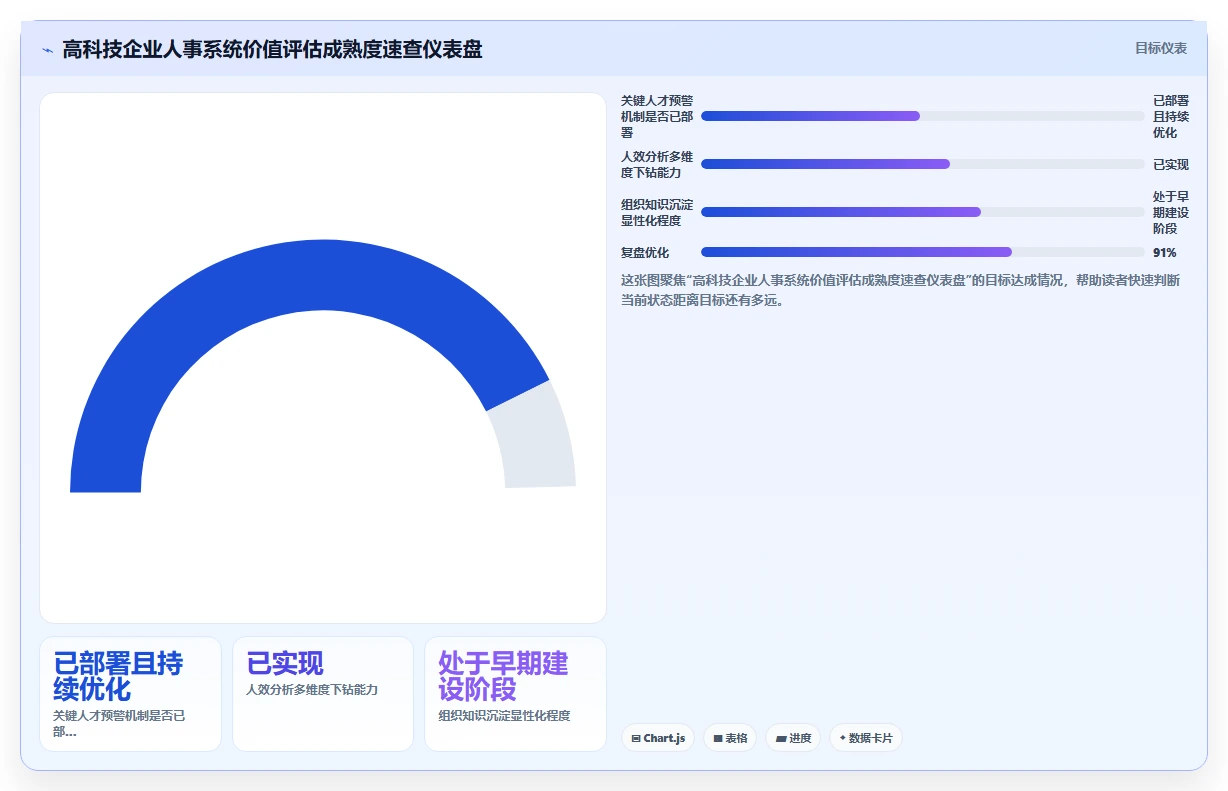Click the 人效分析多维度下钻能力 progress bar
Viewport: 1228px width, 791px height.
pos(922,164)
